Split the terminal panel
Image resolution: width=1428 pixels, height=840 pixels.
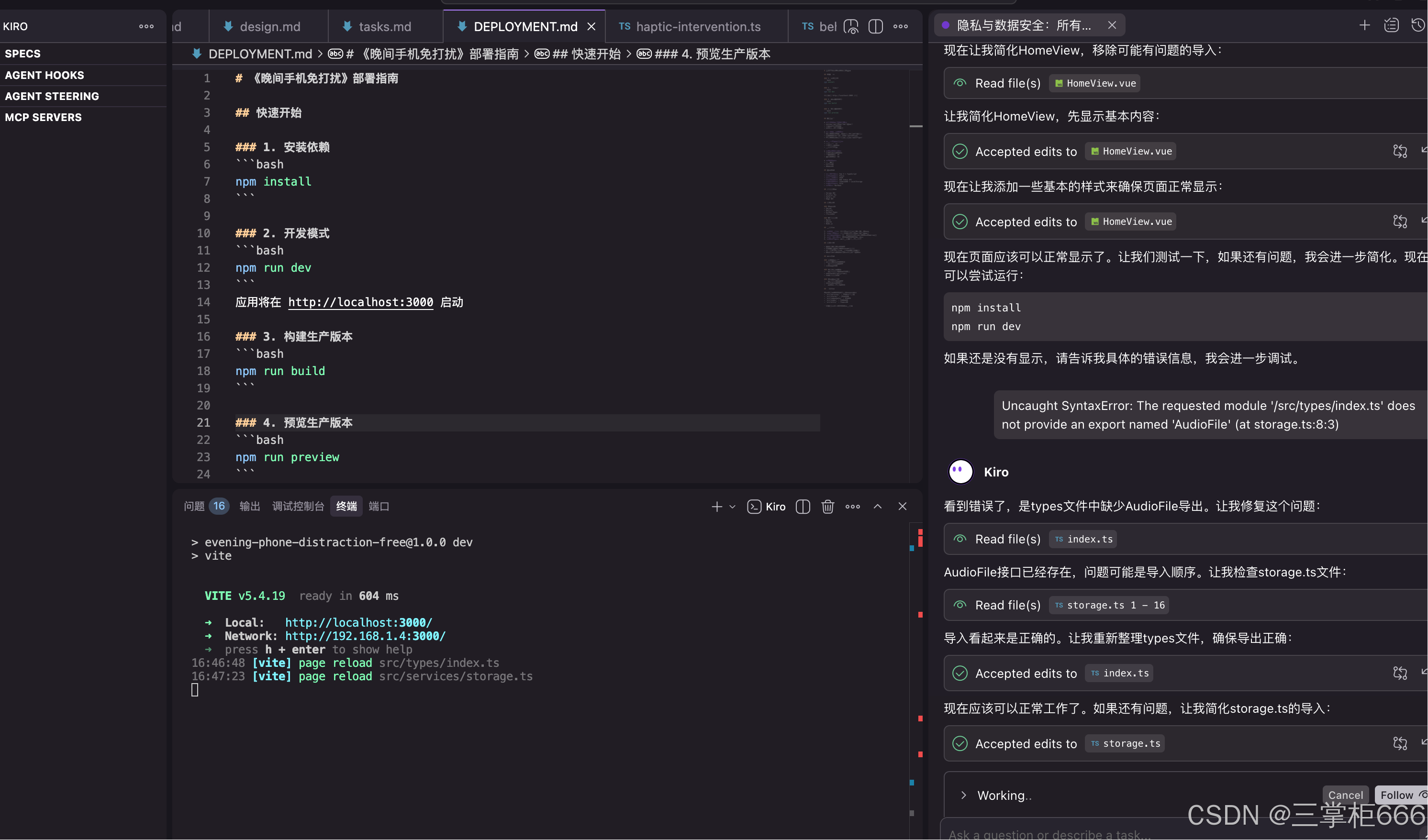coord(803,507)
